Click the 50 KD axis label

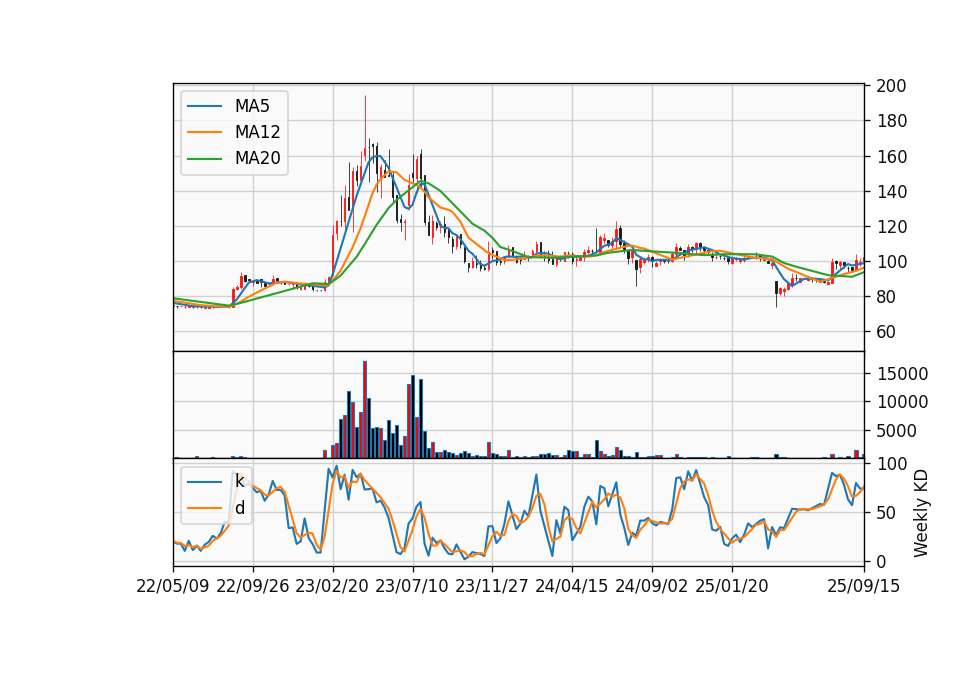click(886, 512)
